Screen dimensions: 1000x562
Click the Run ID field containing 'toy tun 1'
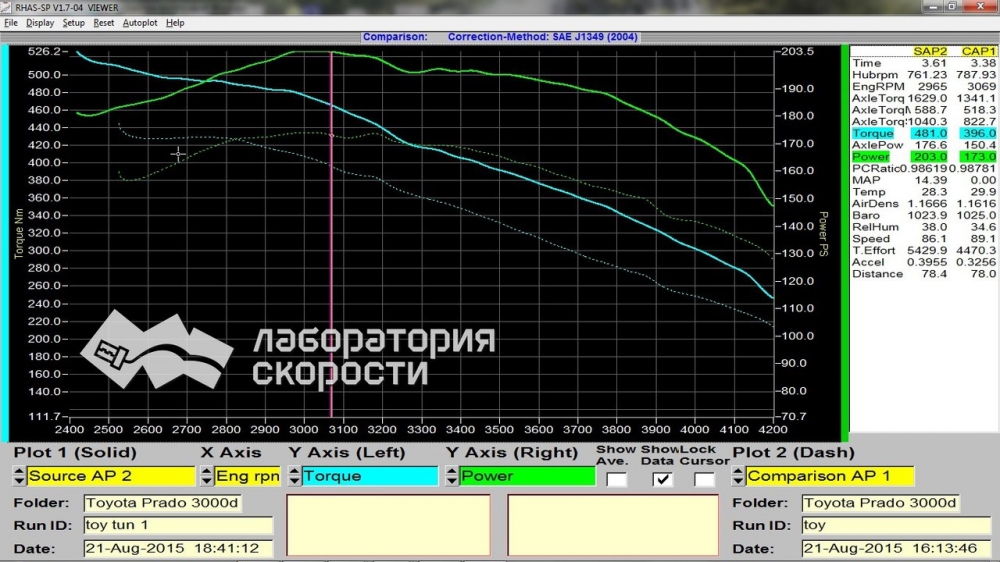coord(177,525)
